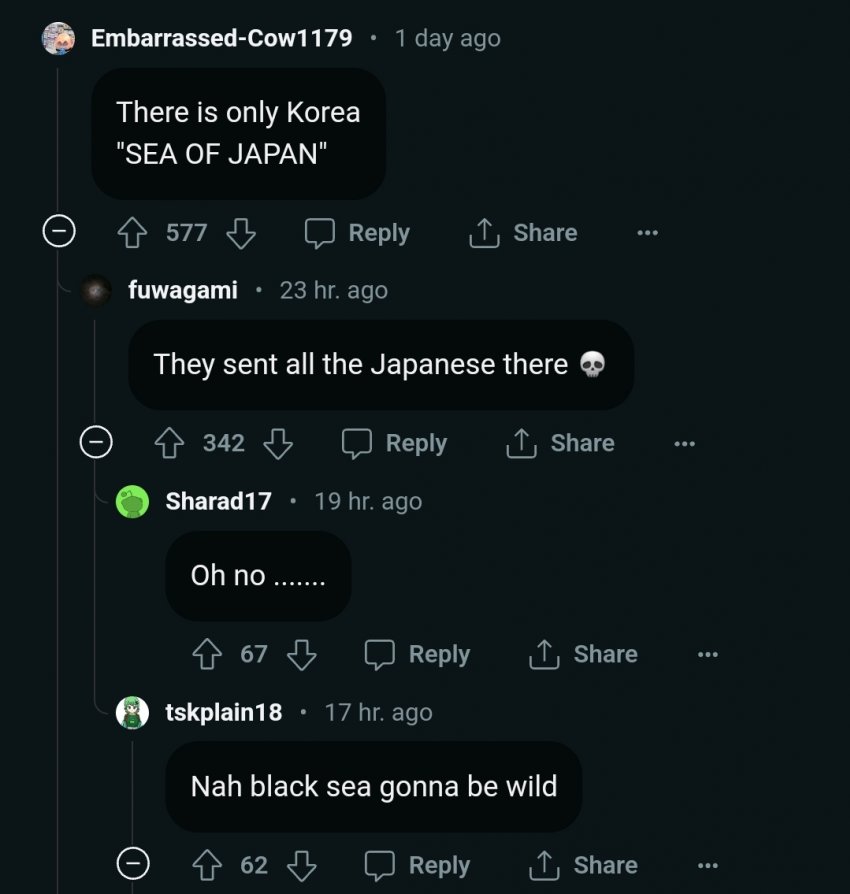The image size is (850, 894).
Task: Upvote Sharad17's "Oh no" comment
Action: [207, 654]
